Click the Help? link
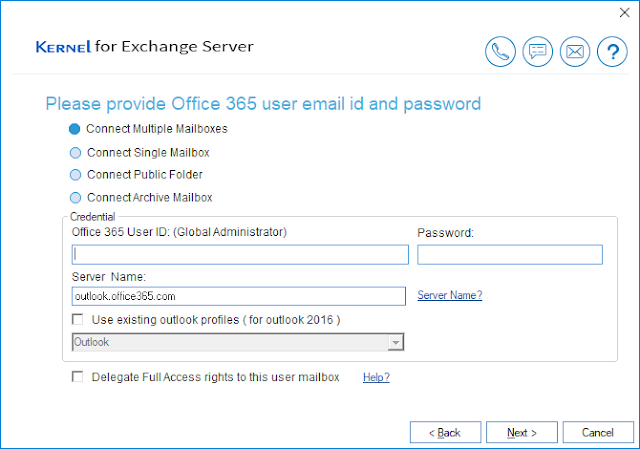This screenshot has height=449, width=640. [x=376, y=377]
